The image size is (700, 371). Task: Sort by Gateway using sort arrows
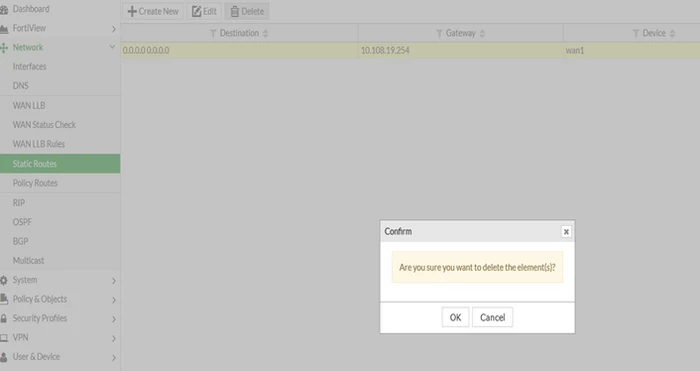point(482,33)
